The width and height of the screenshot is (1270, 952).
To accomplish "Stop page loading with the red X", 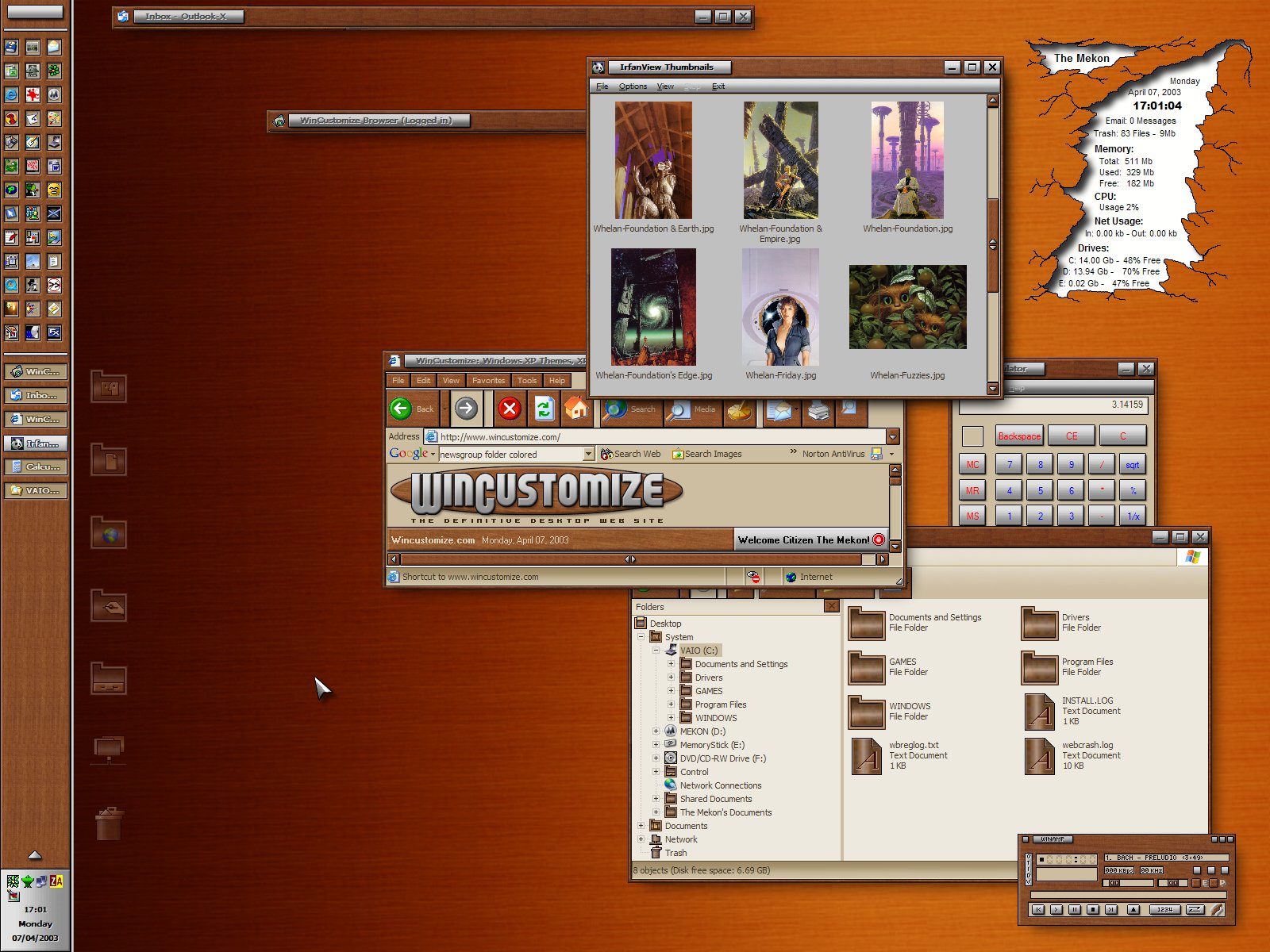I will coord(510,409).
